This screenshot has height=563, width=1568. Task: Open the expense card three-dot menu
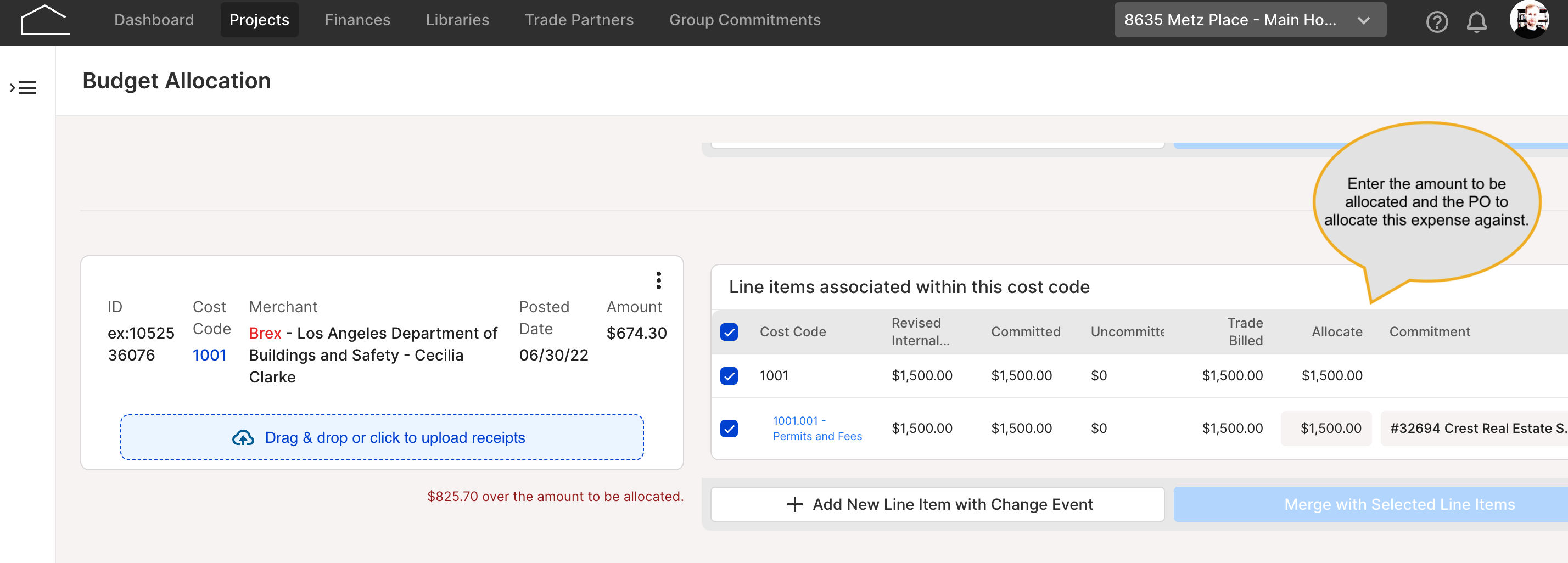click(x=658, y=280)
